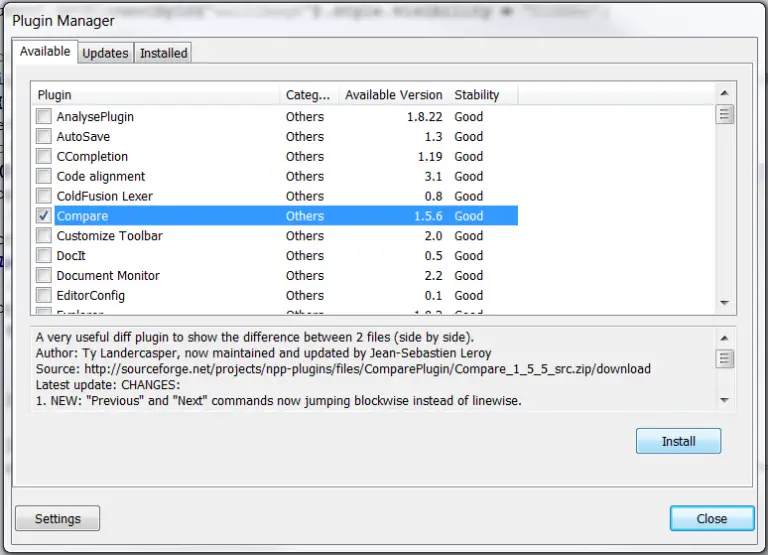Click plugin list scrollbar down arrow

pyautogui.click(x=725, y=303)
